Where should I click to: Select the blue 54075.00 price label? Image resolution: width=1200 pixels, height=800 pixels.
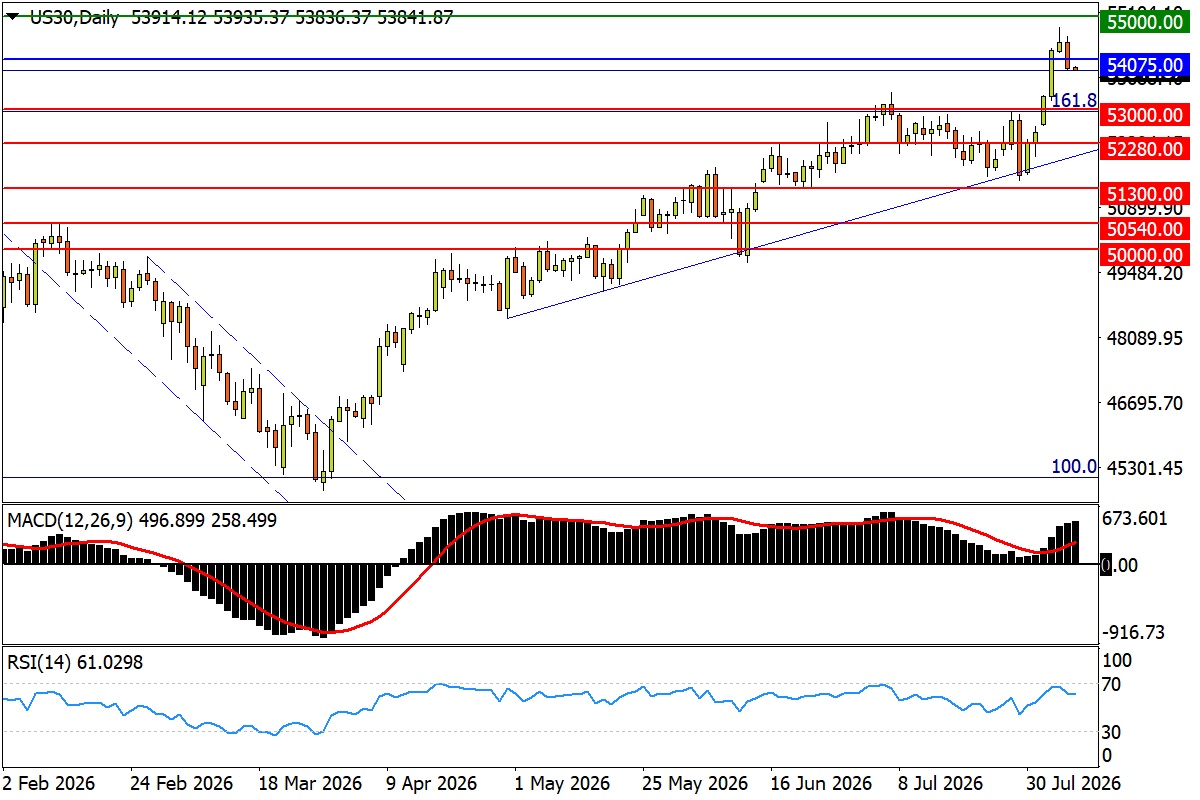[x=1145, y=65]
